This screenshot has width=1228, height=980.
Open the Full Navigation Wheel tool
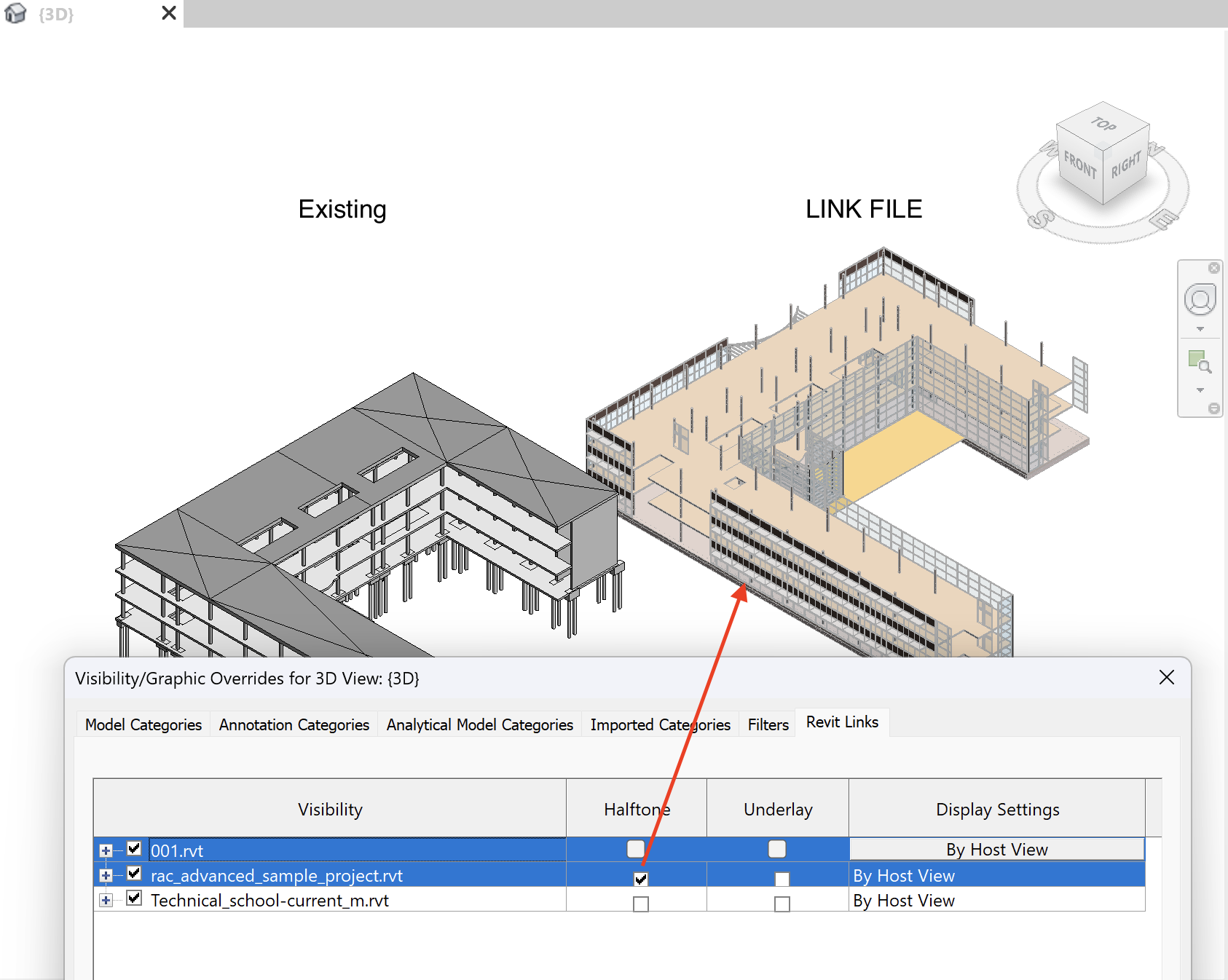coord(1200,299)
